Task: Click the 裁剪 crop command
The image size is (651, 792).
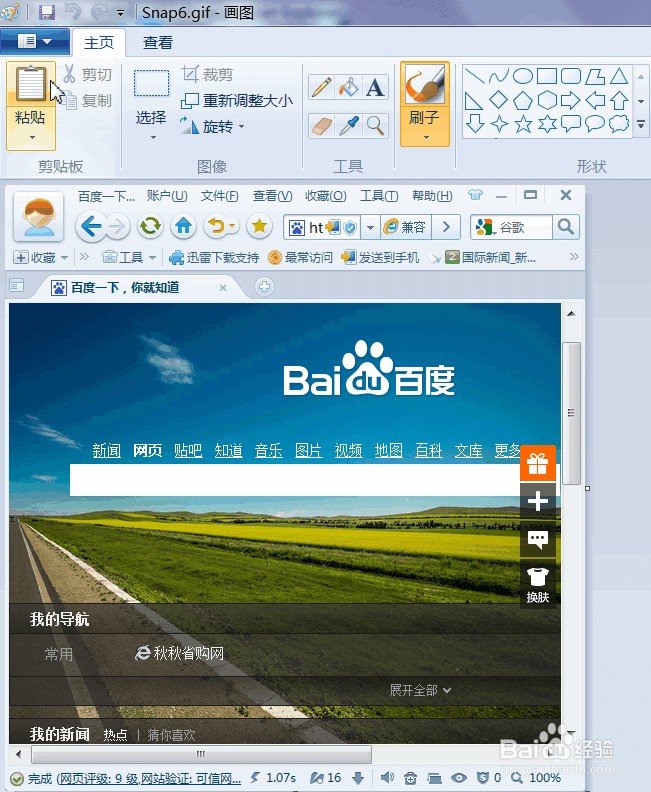Action: 208,74
